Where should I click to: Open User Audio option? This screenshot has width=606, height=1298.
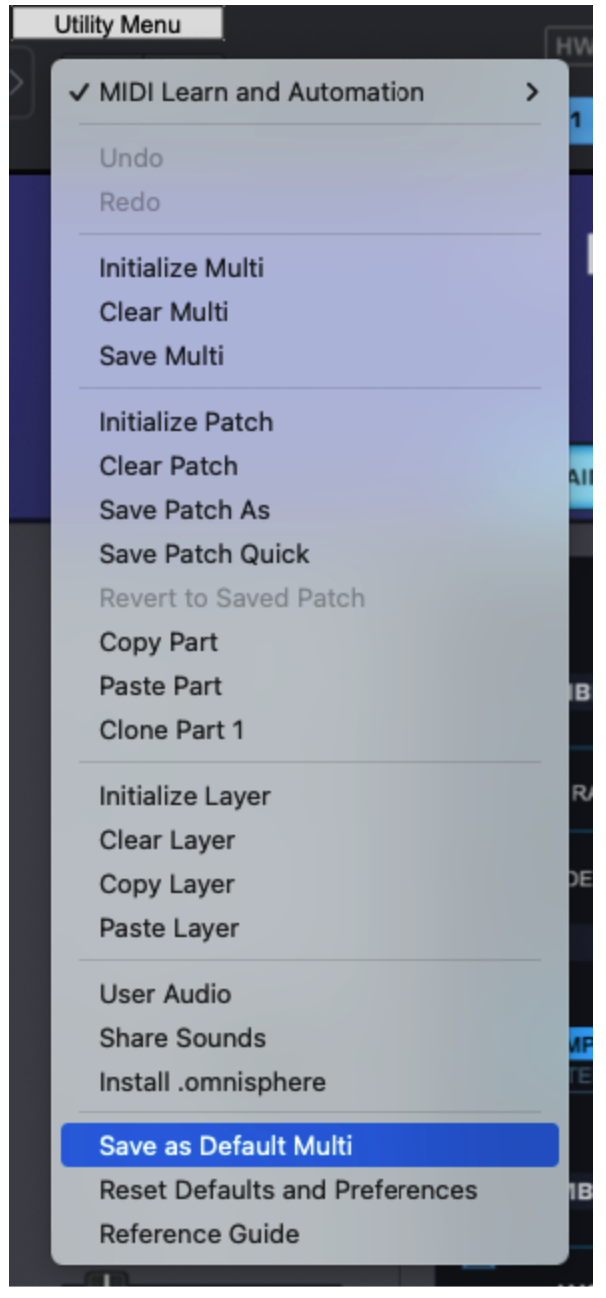165,994
